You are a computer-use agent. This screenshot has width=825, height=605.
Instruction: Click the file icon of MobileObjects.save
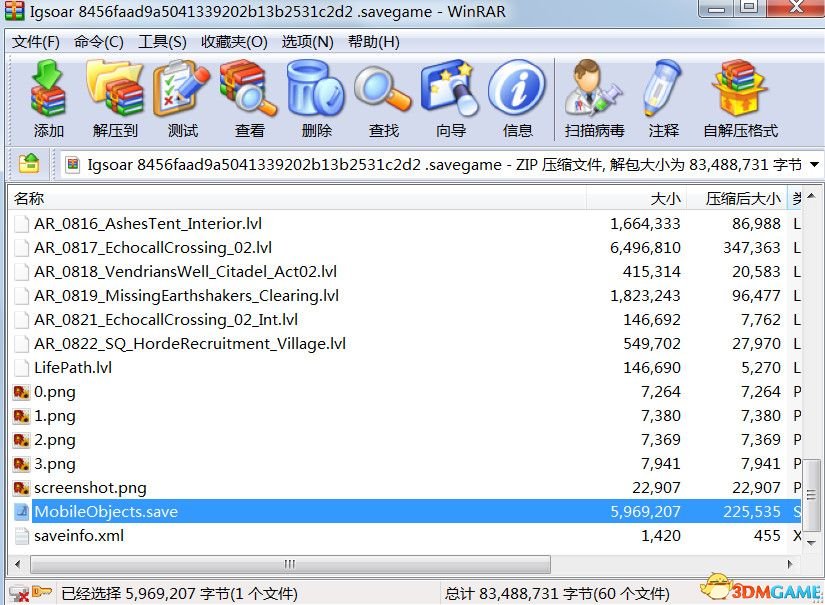pos(21,511)
